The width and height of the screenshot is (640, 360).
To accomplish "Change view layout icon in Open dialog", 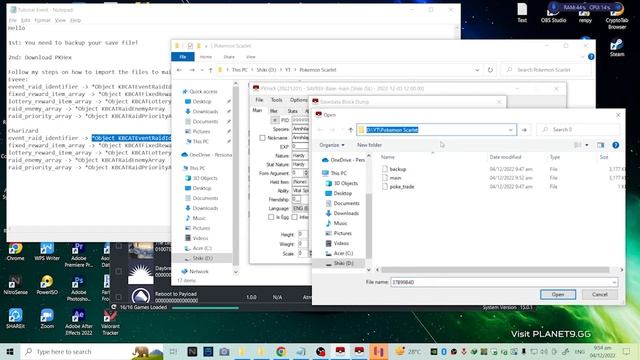I will 578,145.
